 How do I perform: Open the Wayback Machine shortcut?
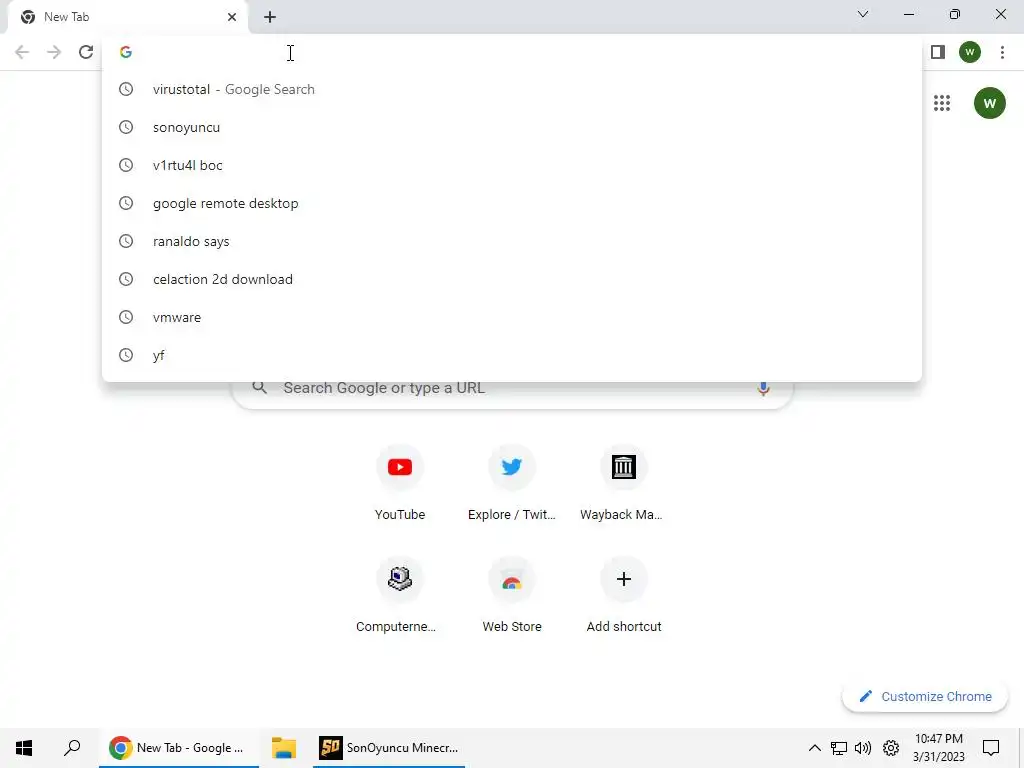coord(624,481)
